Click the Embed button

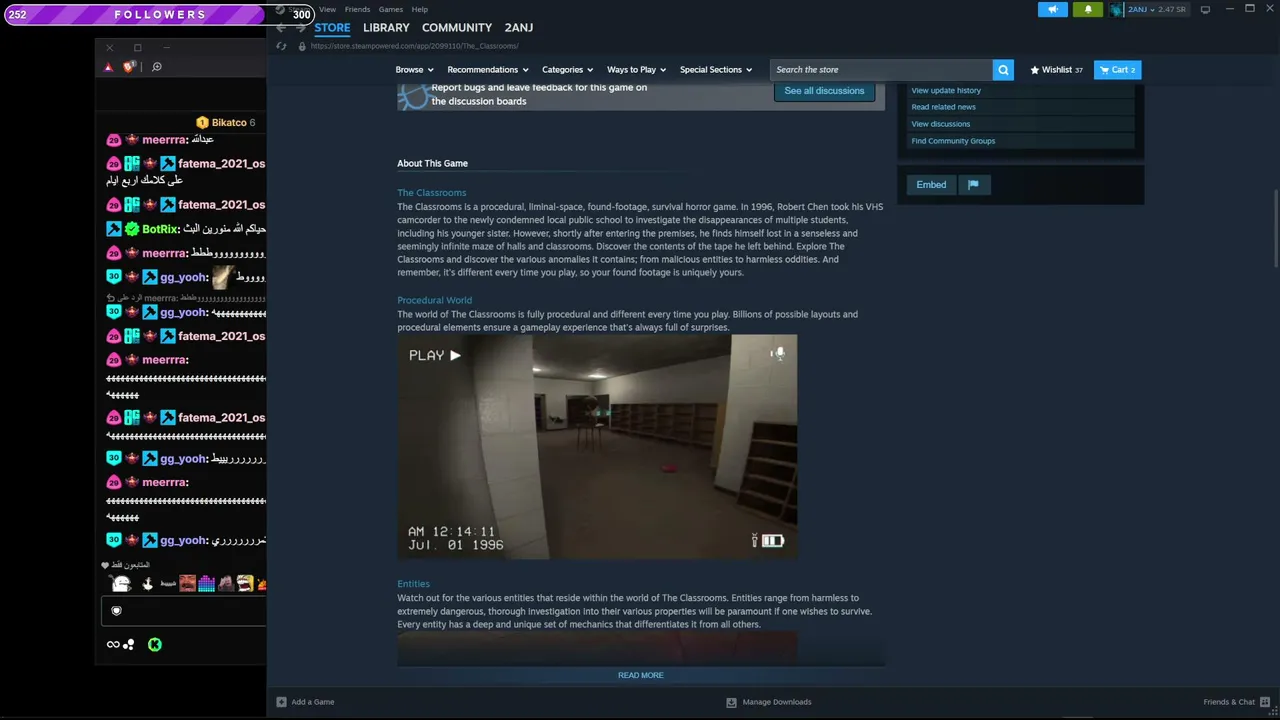click(x=931, y=184)
